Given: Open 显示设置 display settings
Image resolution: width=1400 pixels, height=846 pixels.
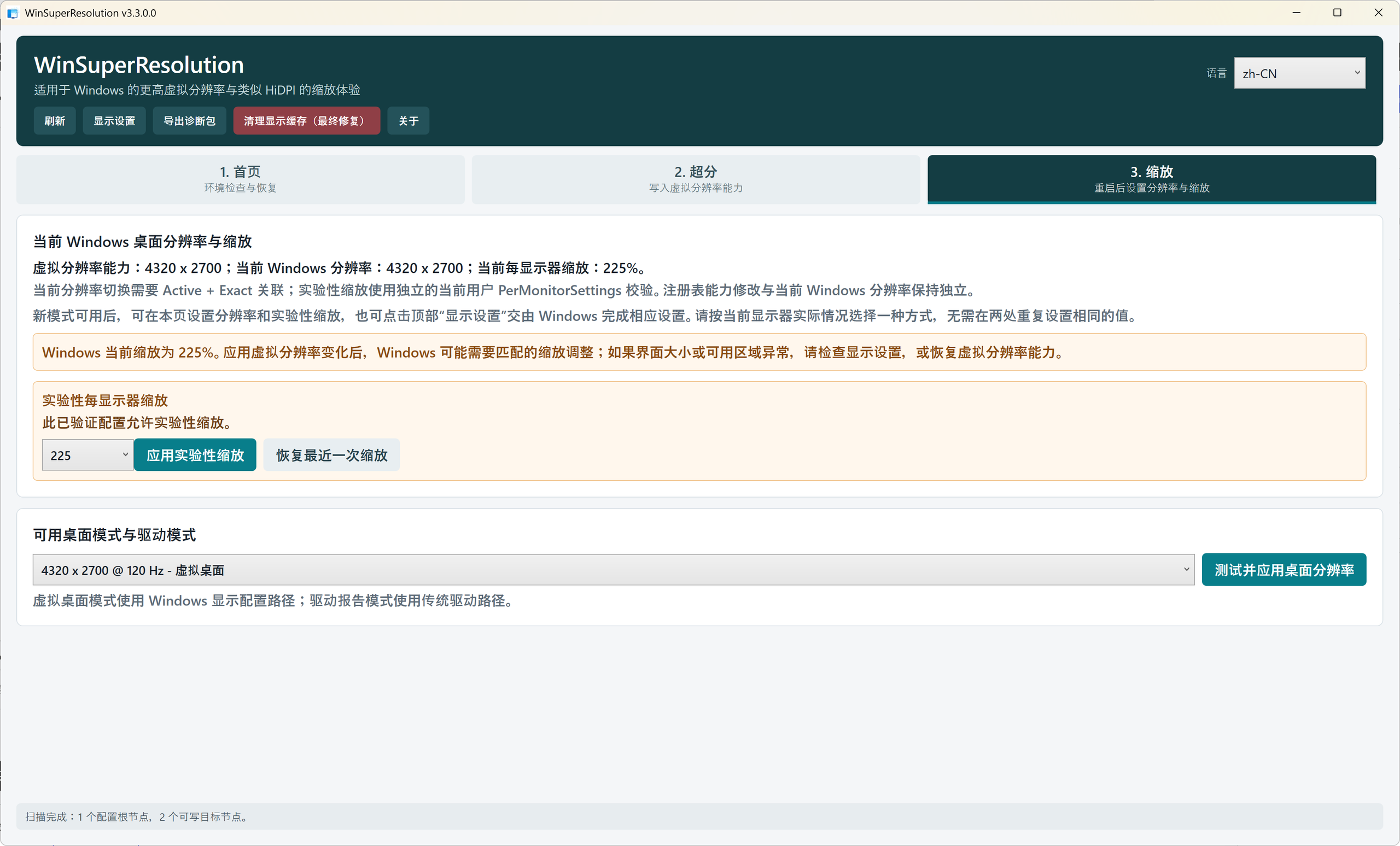Looking at the screenshot, I should (114, 120).
